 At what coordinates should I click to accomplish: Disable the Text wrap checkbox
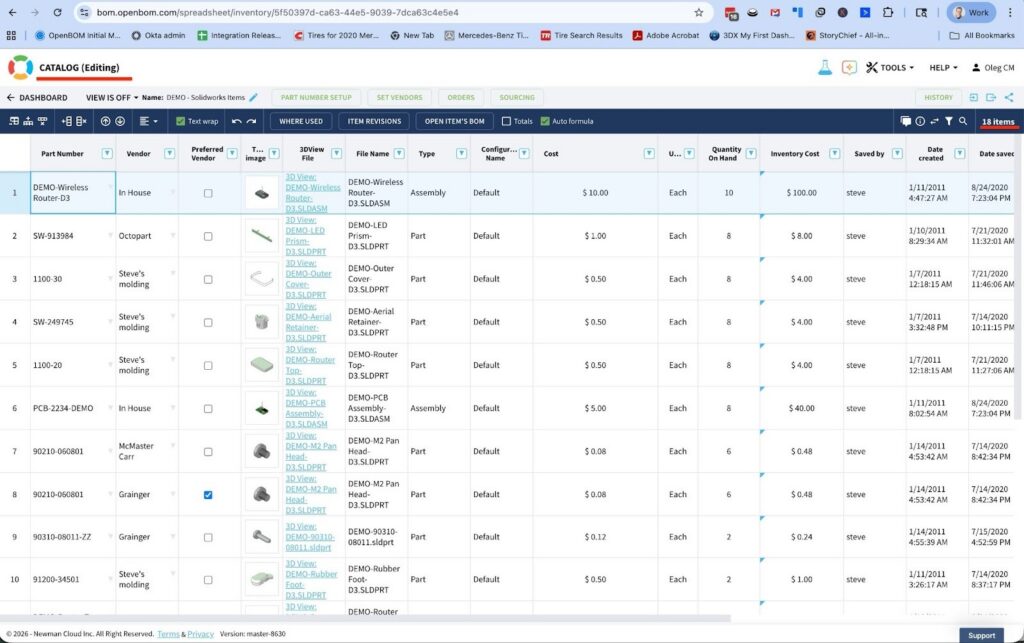click(180, 121)
